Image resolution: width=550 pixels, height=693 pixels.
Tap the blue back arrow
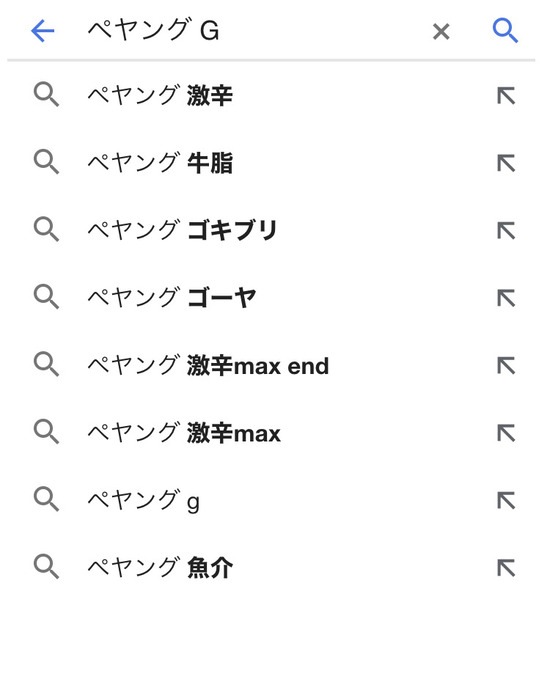tap(42, 31)
